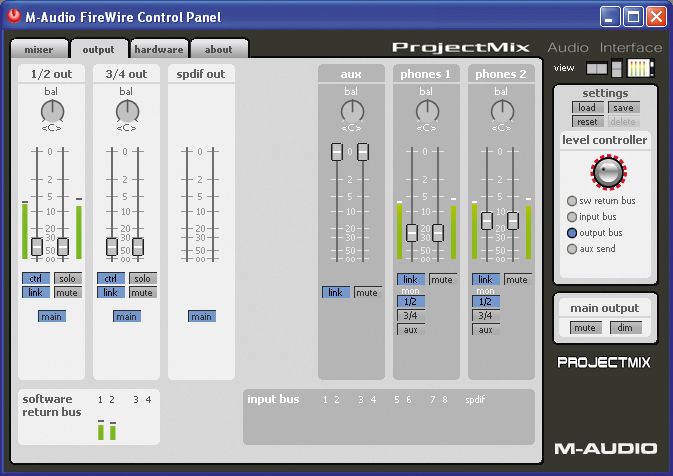The height and width of the screenshot is (476, 673).
Task: Mute the aux channel
Action: click(367, 292)
